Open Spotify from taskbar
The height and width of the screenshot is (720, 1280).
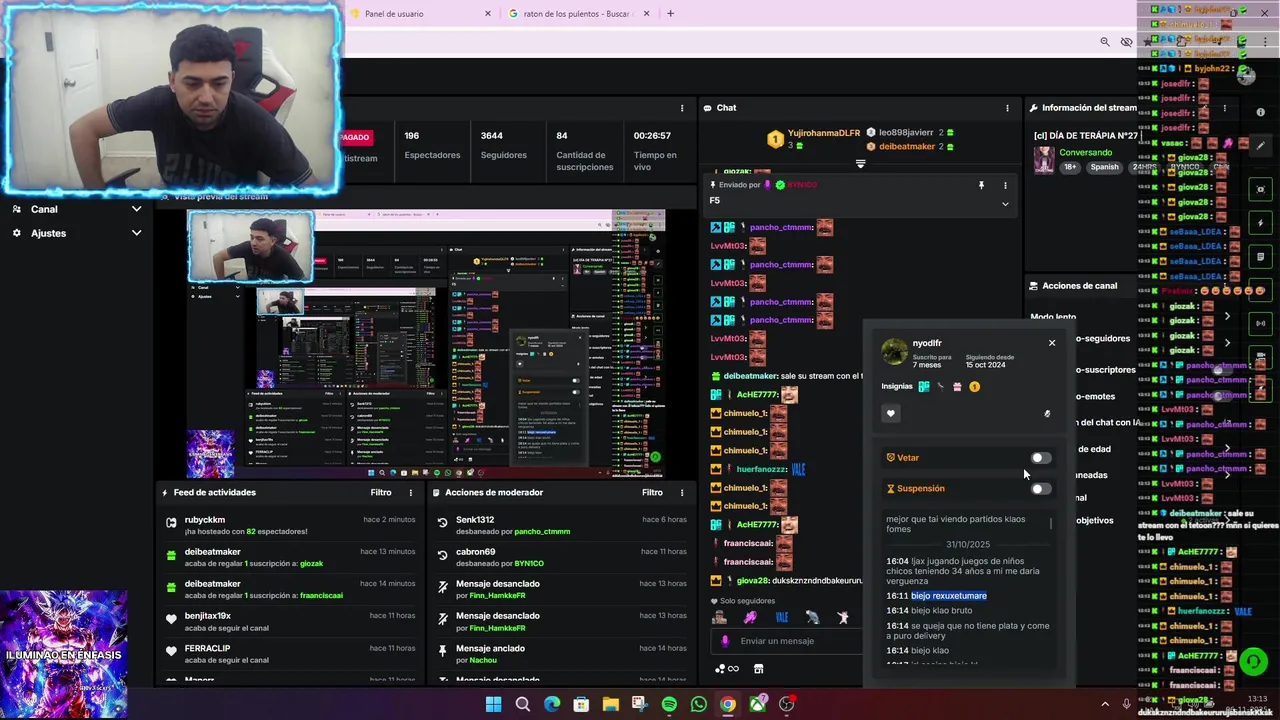669,704
